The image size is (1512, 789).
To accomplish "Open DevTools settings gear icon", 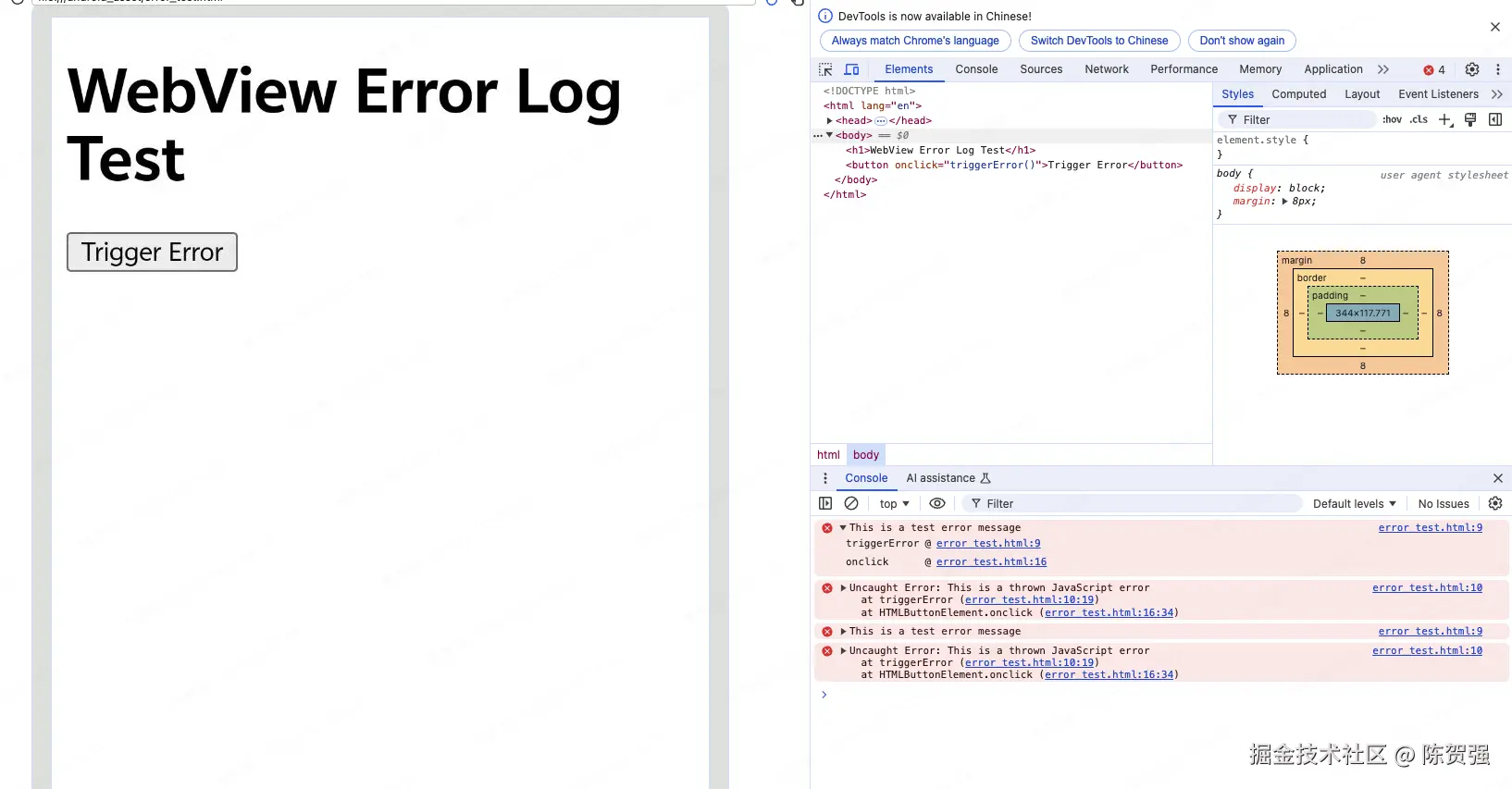I will pyautogui.click(x=1472, y=69).
